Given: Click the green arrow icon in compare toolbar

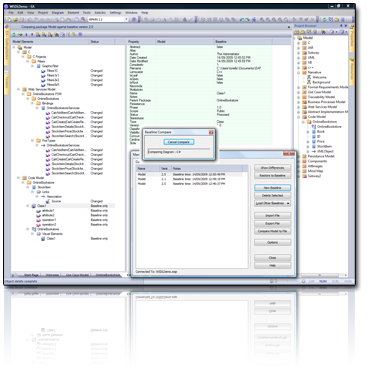Looking at the screenshot, I should click(x=20, y=34).
